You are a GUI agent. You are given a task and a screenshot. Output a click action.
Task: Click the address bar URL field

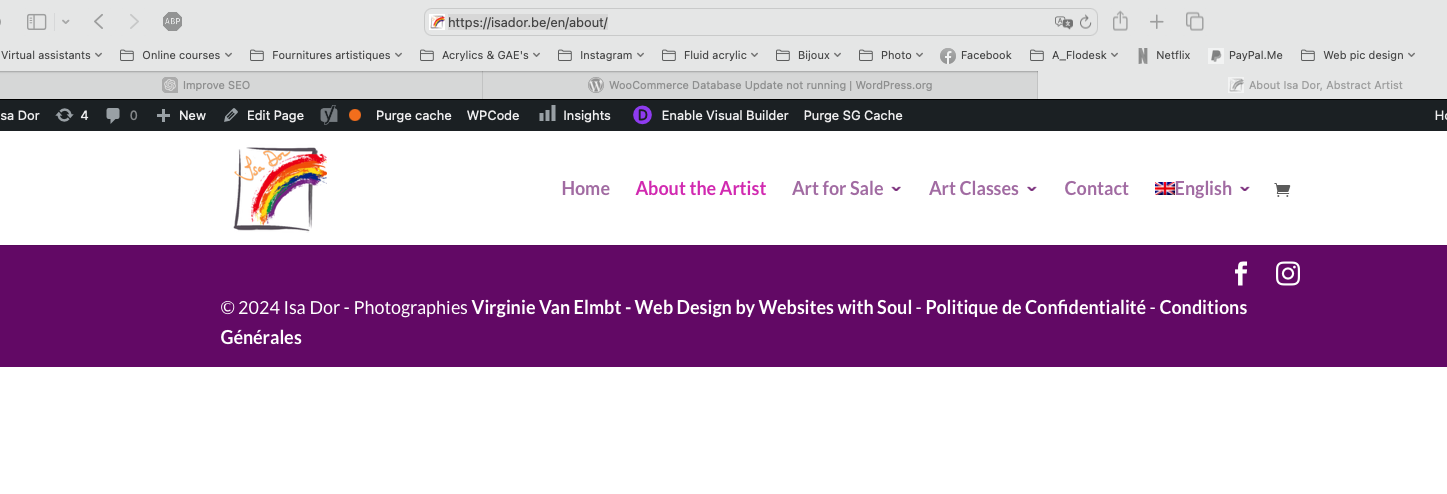pyautogui.click(x=740, y=22)
